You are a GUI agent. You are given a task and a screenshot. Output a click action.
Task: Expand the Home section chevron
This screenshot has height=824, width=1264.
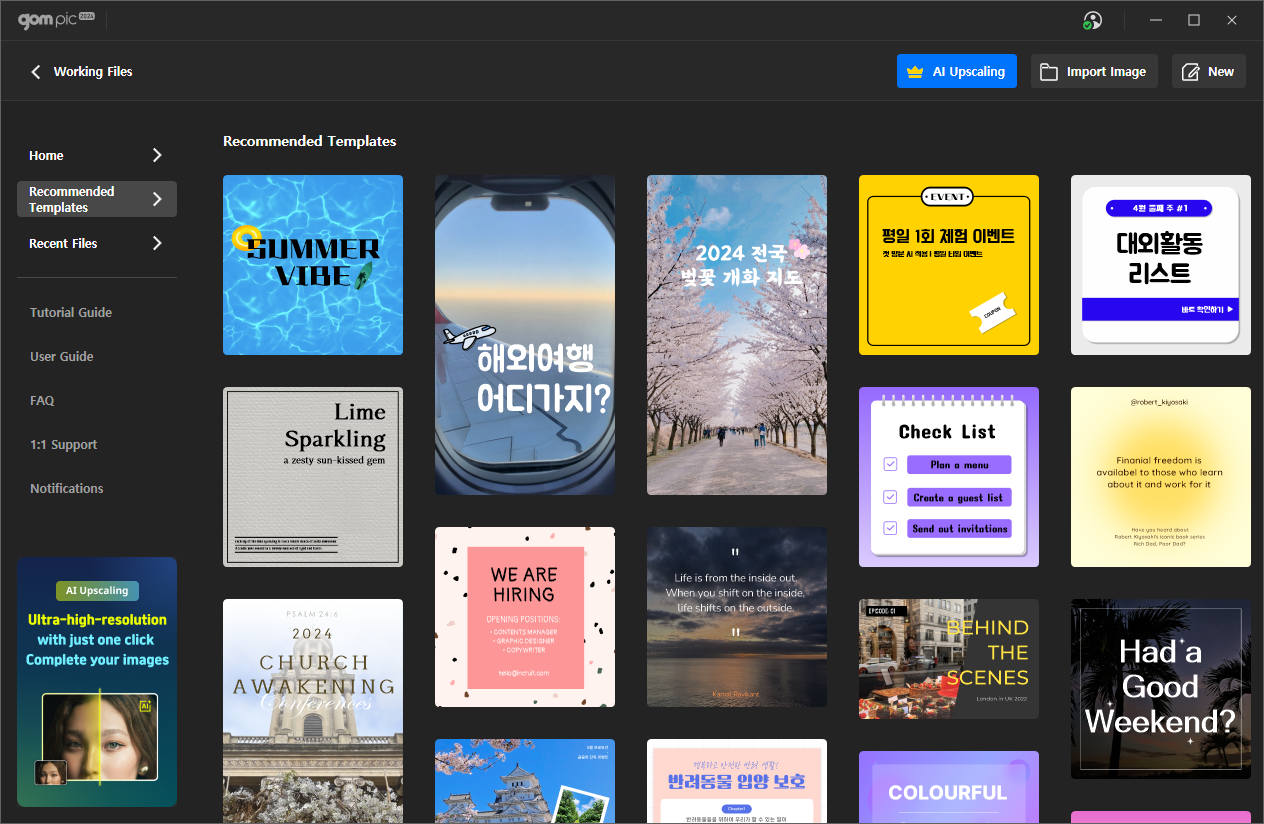[x=157, y=155]
